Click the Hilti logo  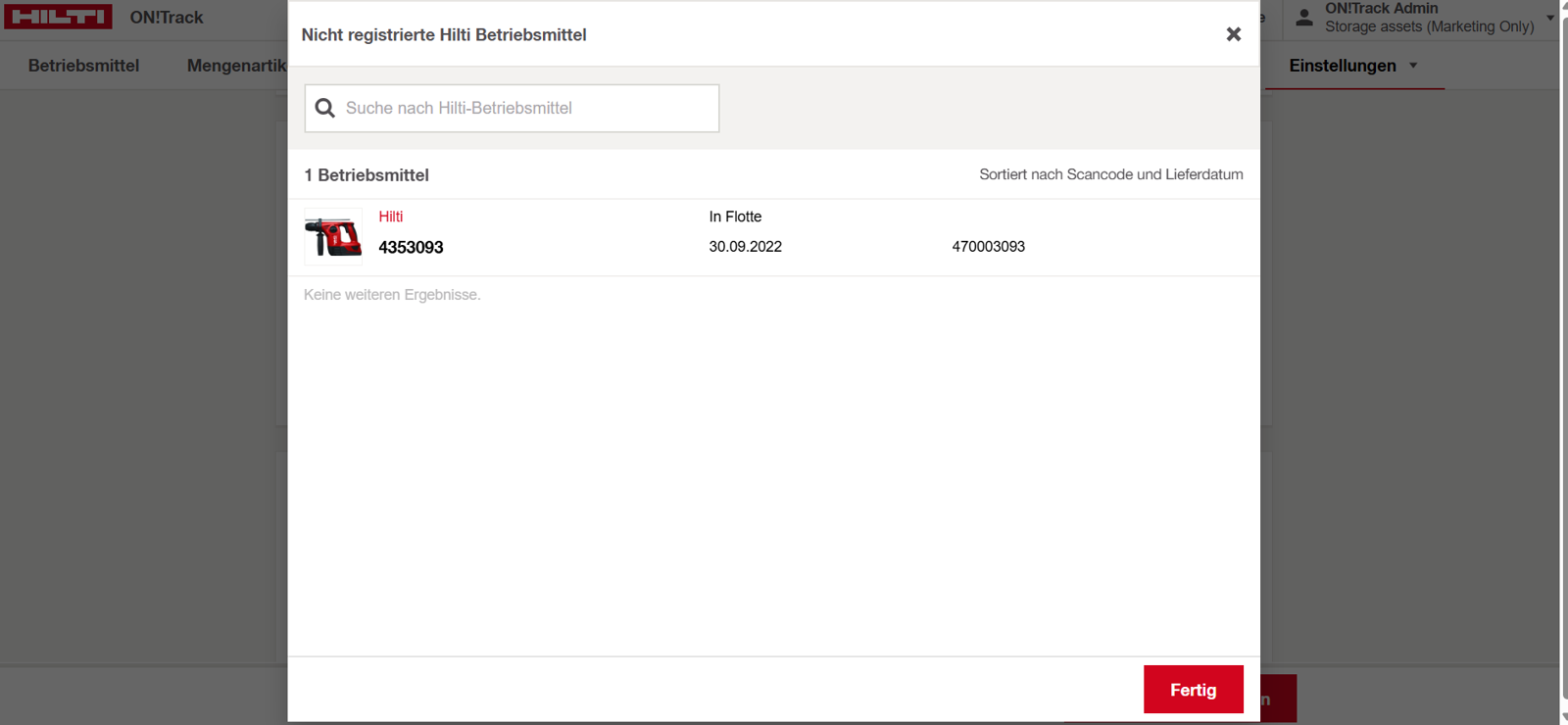tap(58, 17)
